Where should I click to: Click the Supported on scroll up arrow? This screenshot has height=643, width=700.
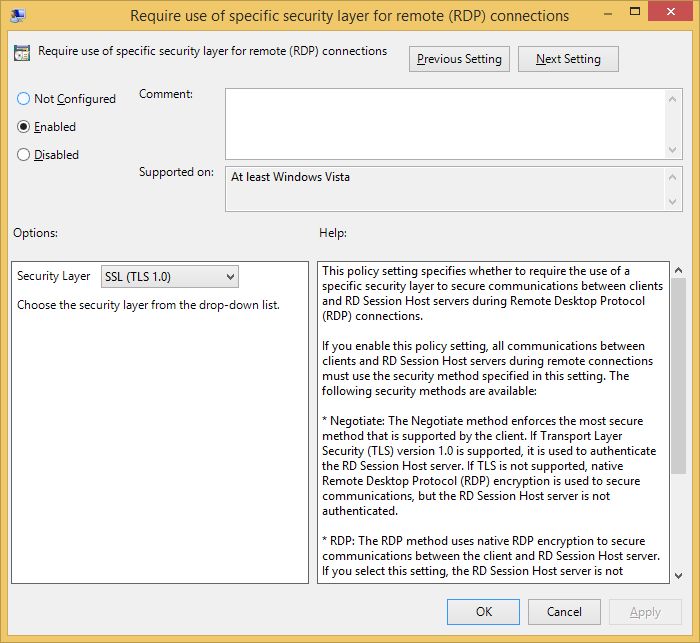(x=673, y=177)
